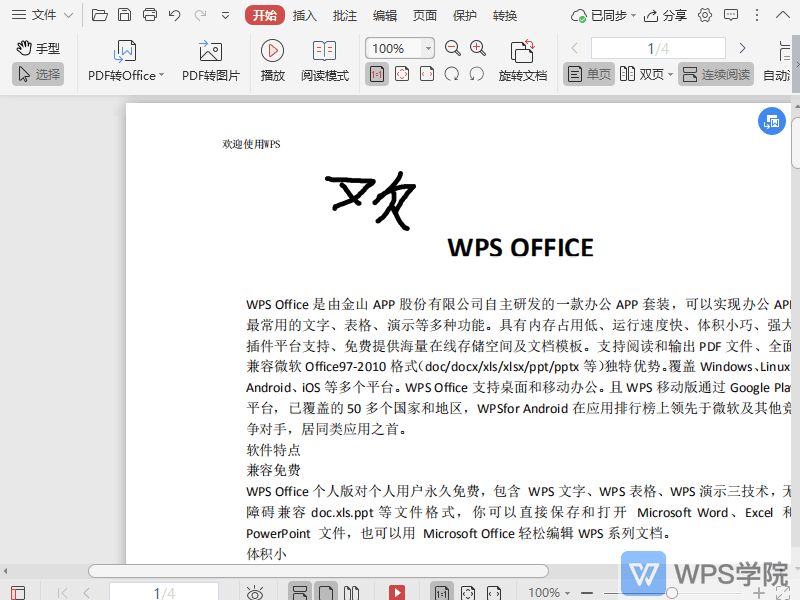Choose the 双页 double page view
The image size is (800, 600).
click(641, 74)
